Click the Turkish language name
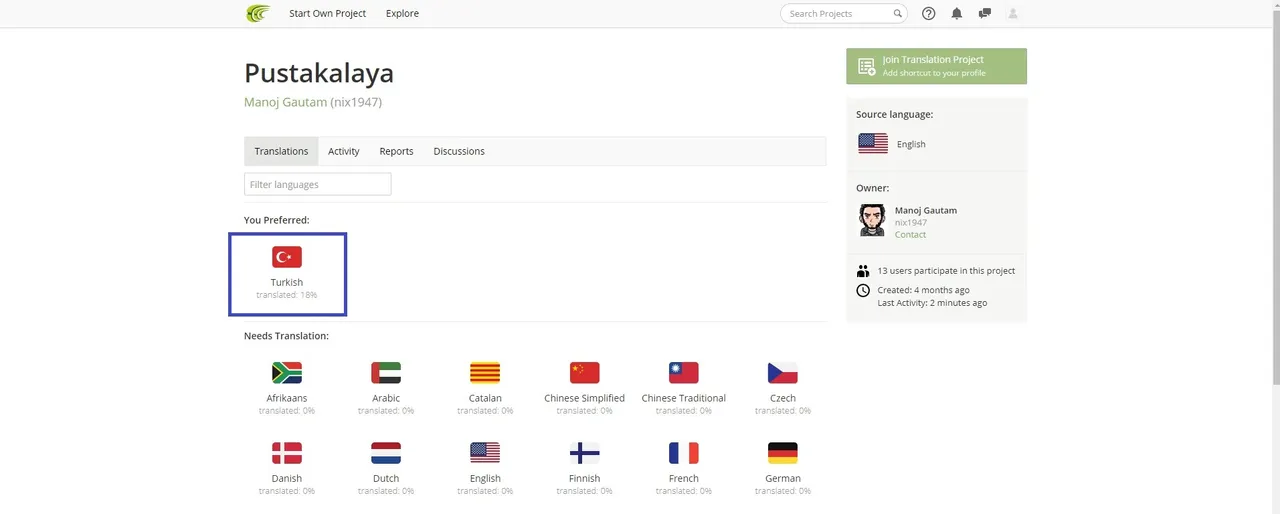Viewport: 1280px width, 514px height. pyautogui.click(x=287, y=283)
